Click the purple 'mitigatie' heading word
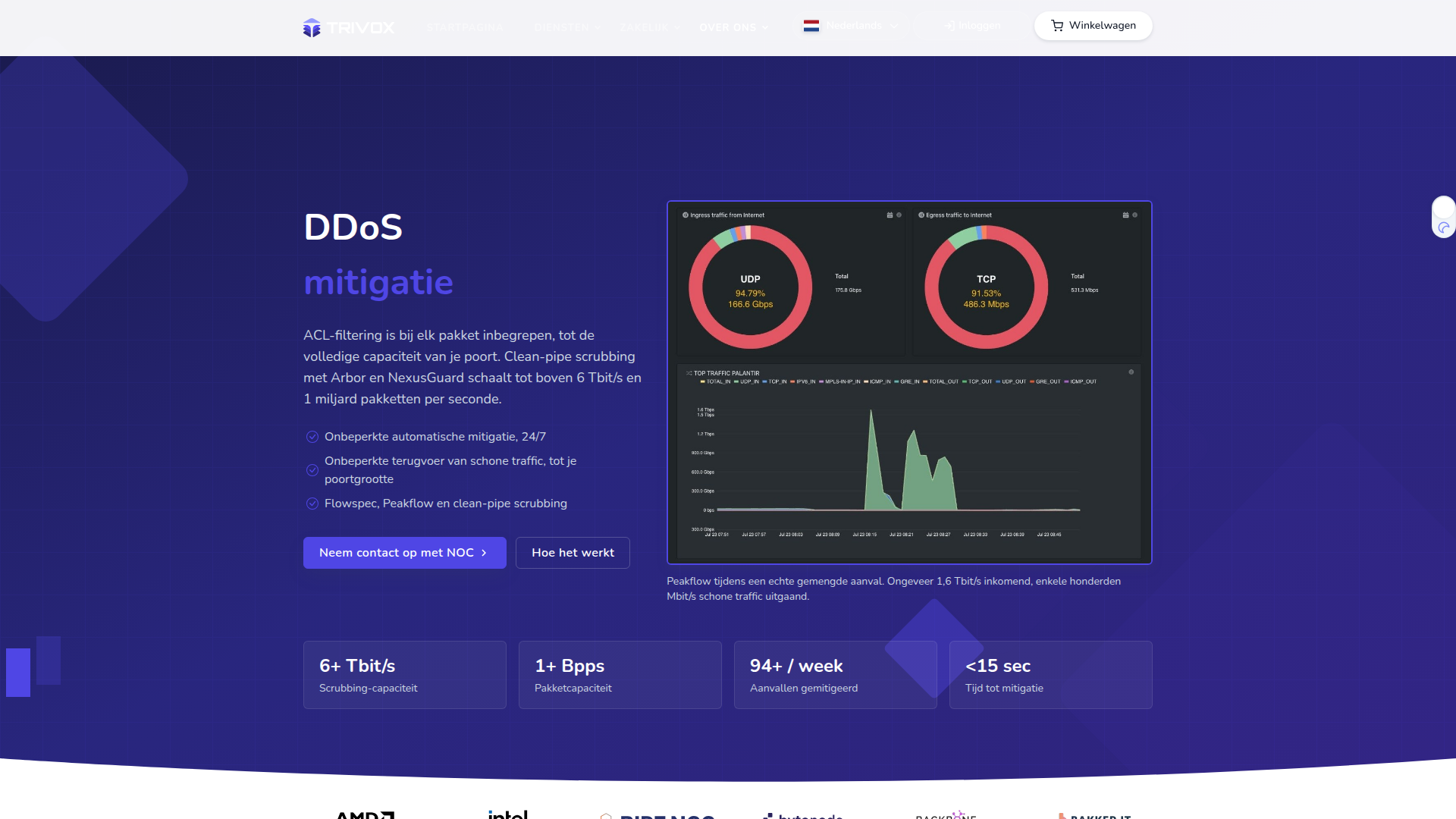The width and height of the screenshot is (1456, 819). 378,283
